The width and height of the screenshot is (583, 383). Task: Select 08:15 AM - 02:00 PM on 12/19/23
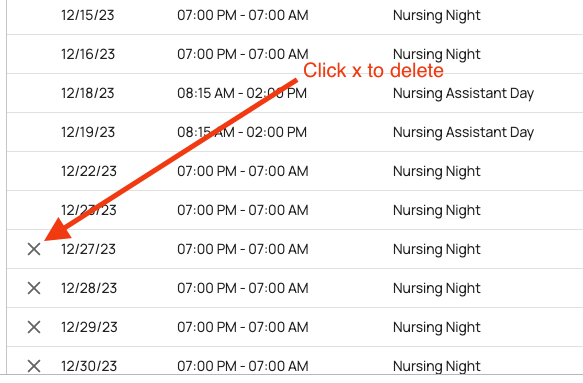pos(242,132)
